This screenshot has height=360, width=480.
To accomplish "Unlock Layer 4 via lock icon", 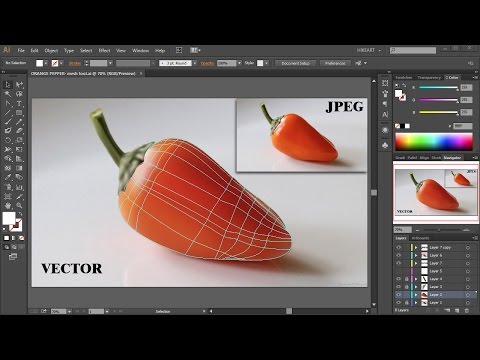I will pyautogui.click(x=406, y=279).
